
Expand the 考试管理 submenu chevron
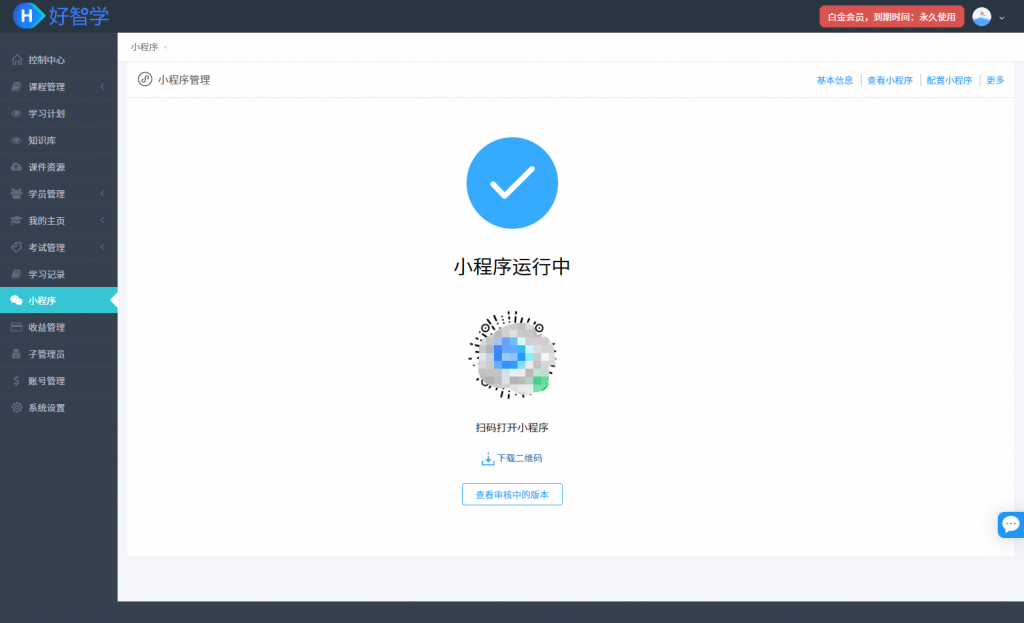pyautogui.click(x=102, y=248)
